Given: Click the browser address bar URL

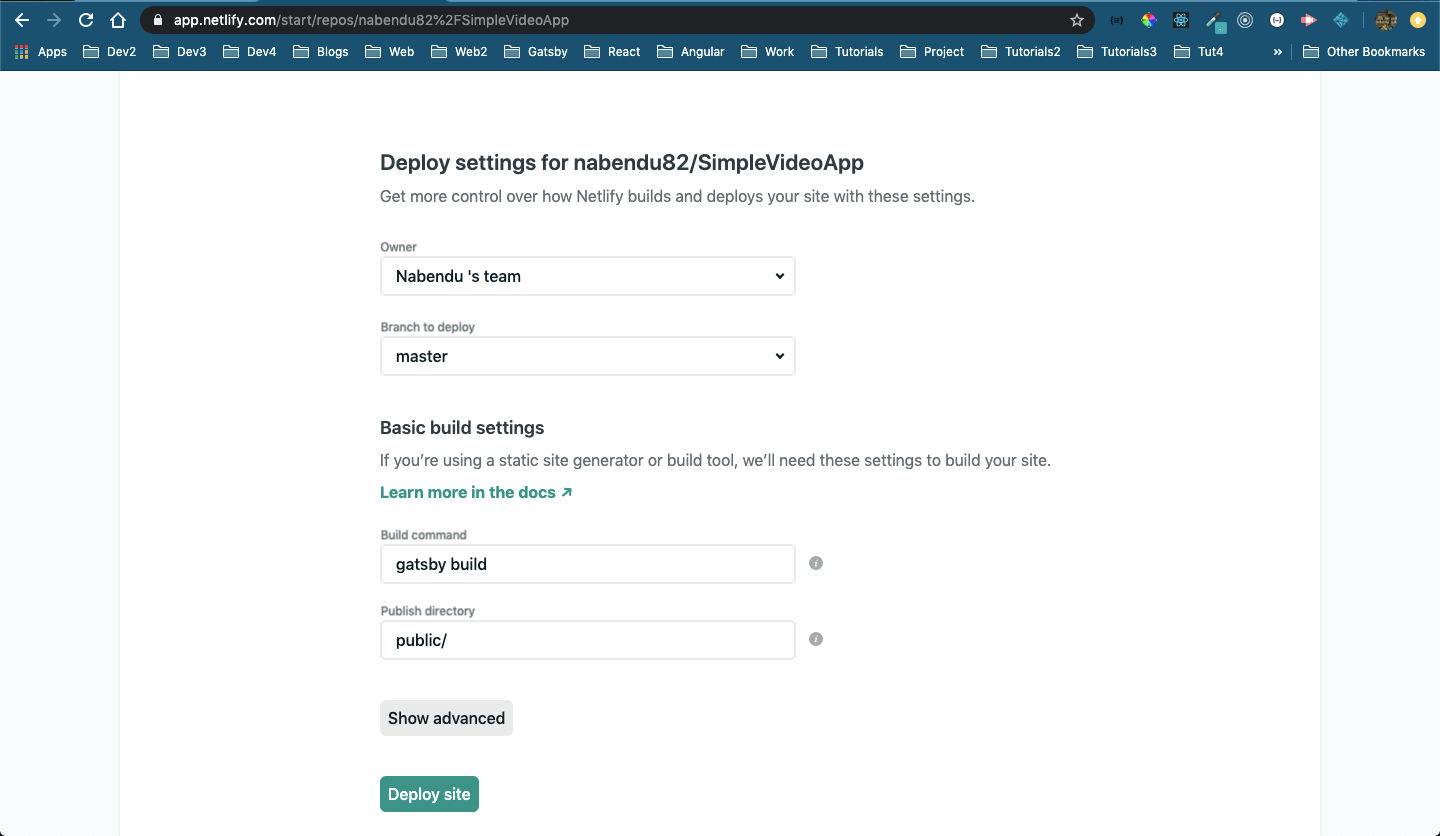Looking at the screenshot, I should coord(372,20).
